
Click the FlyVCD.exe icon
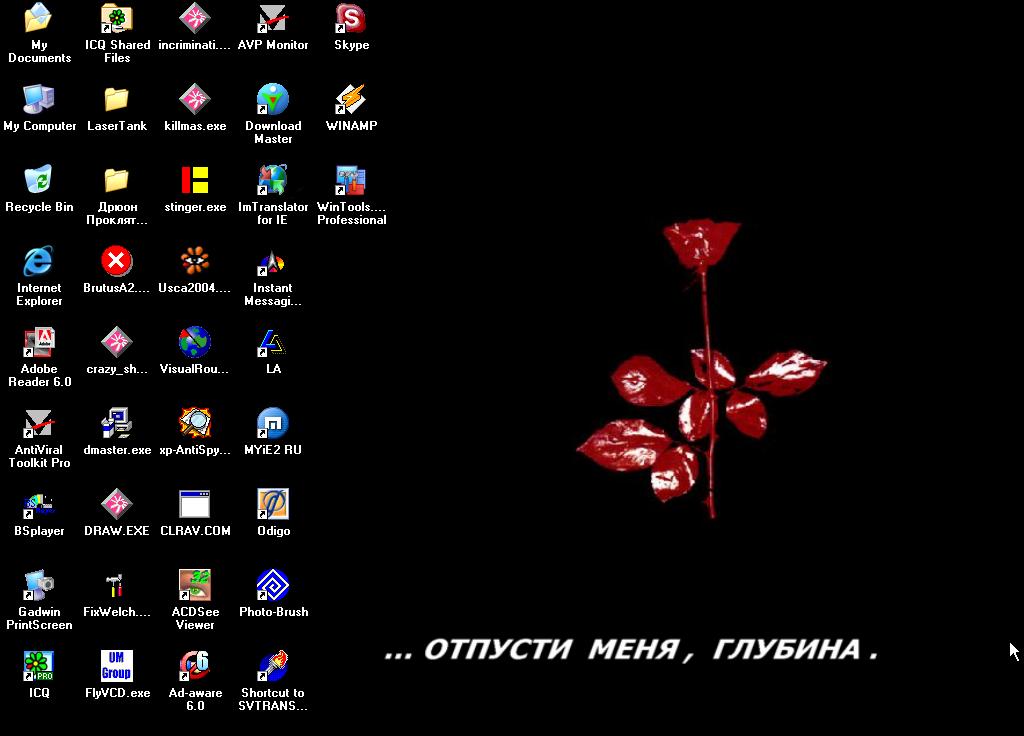(x=117, y=666)
